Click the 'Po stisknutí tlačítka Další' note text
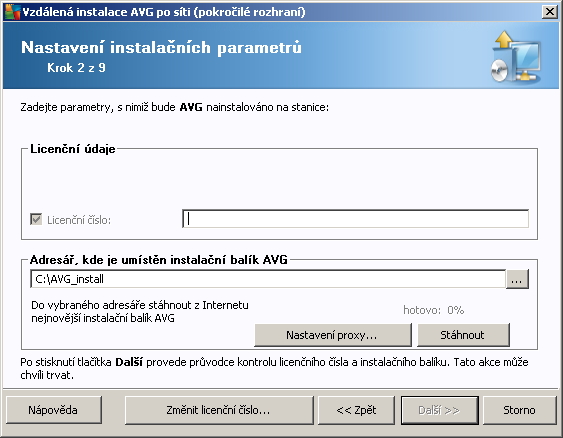The height and width of the screenshot is (438, 563). point(274,368)
